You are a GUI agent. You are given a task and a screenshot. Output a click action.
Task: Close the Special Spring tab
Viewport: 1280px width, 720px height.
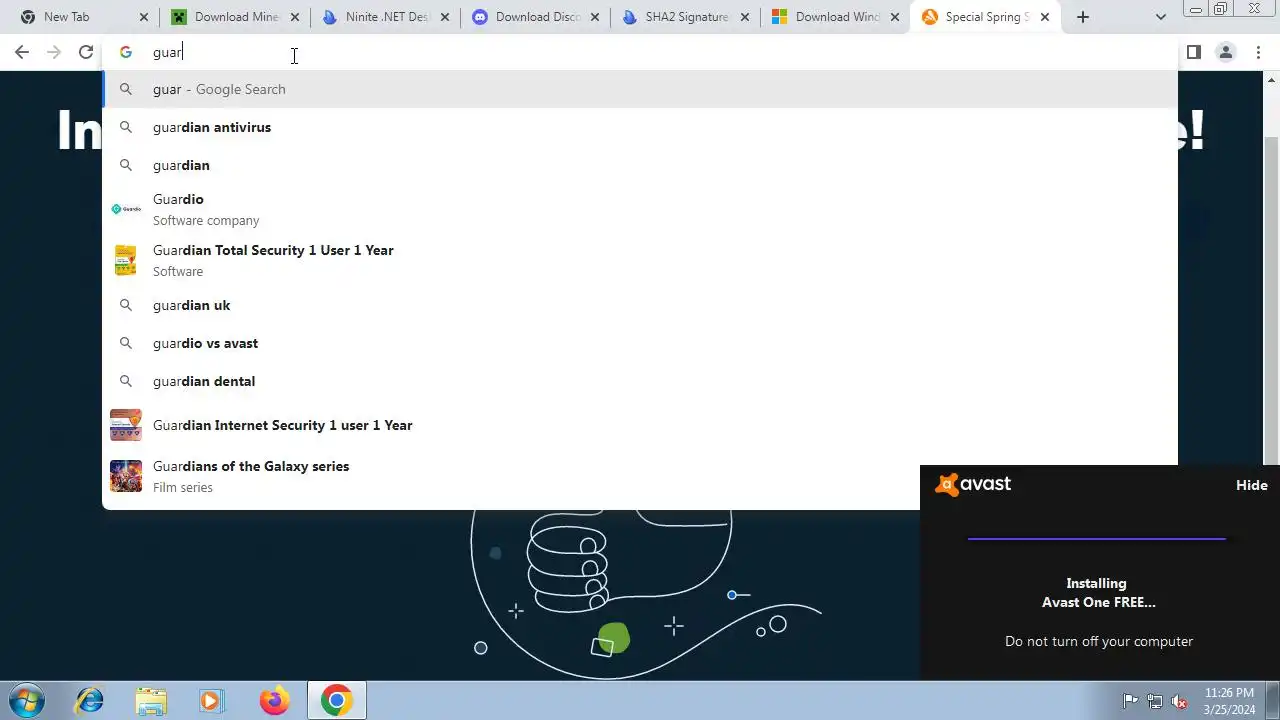coord(1045,17)
